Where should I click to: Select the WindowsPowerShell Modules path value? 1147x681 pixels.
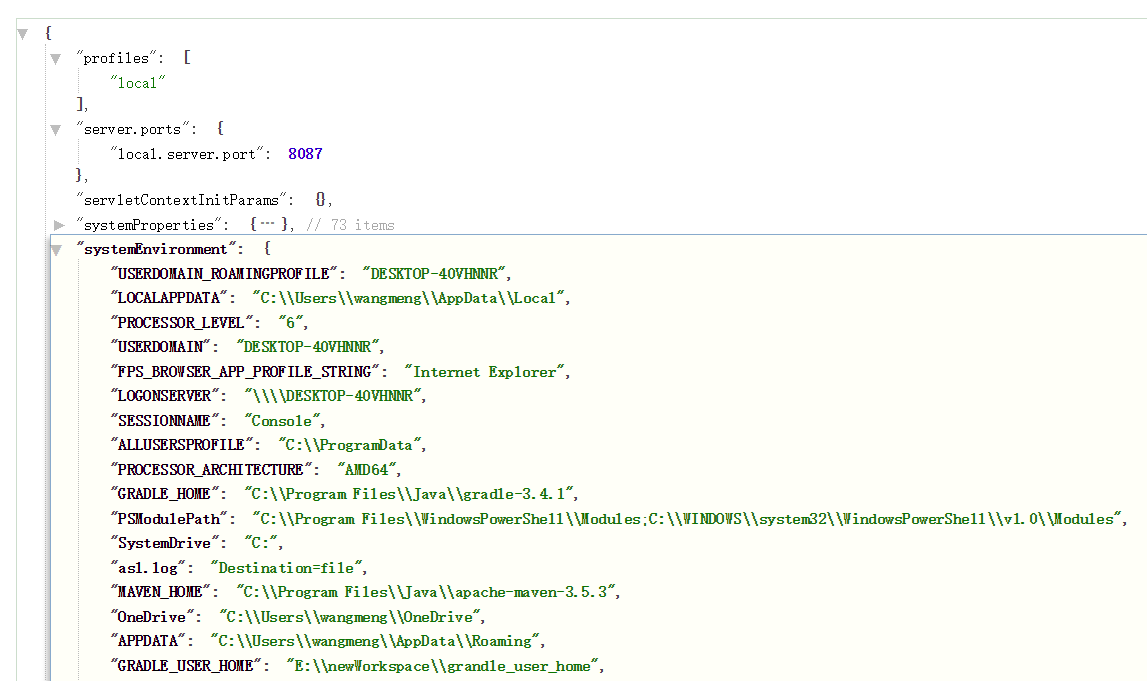[687, 519]
